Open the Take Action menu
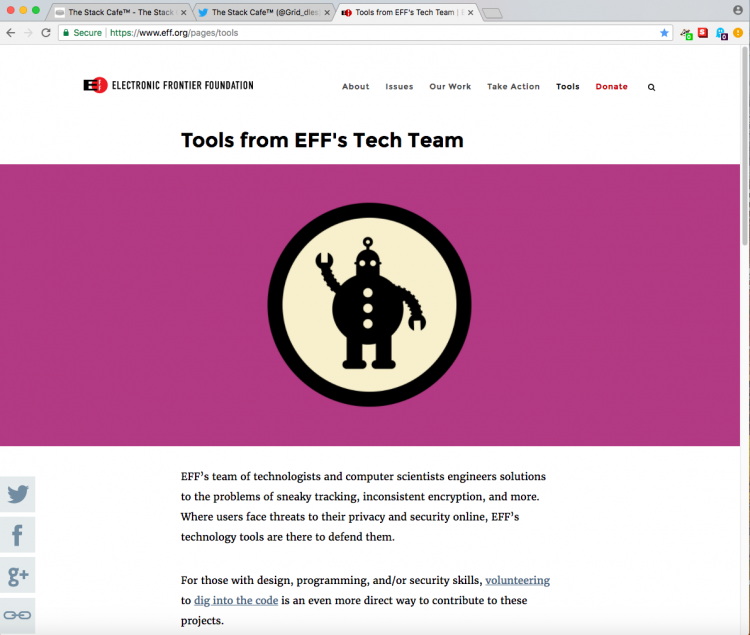 [x=513, y=87]
